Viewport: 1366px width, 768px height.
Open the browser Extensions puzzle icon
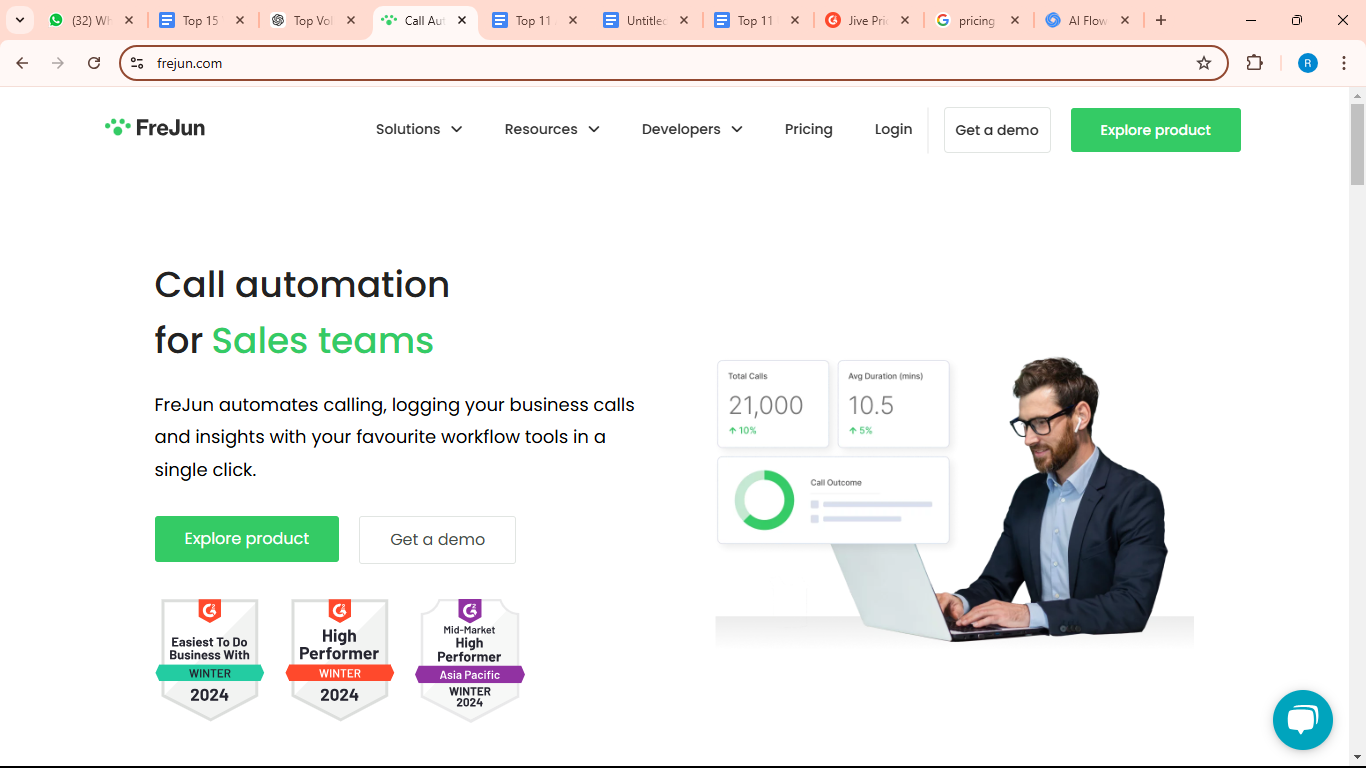[1254, 63]
